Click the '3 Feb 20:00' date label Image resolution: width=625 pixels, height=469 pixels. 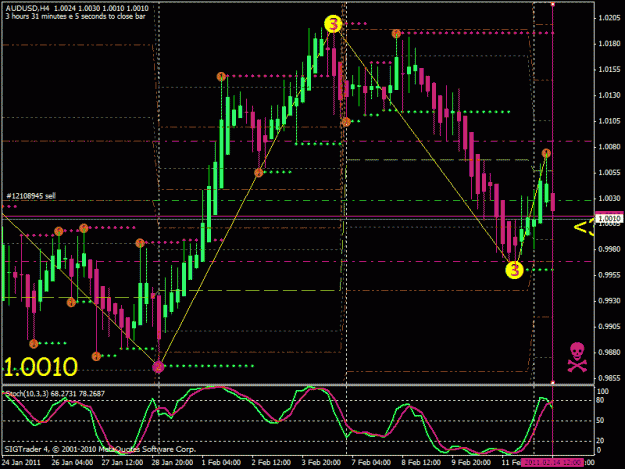pos(321,462)
